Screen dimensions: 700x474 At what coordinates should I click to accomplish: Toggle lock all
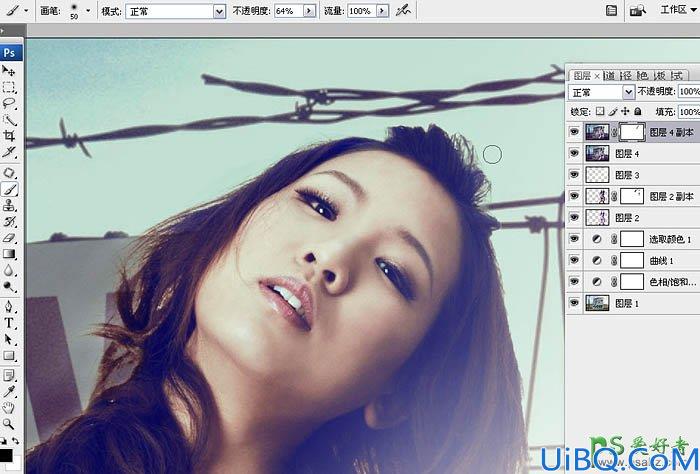click(x=638, y=111)
